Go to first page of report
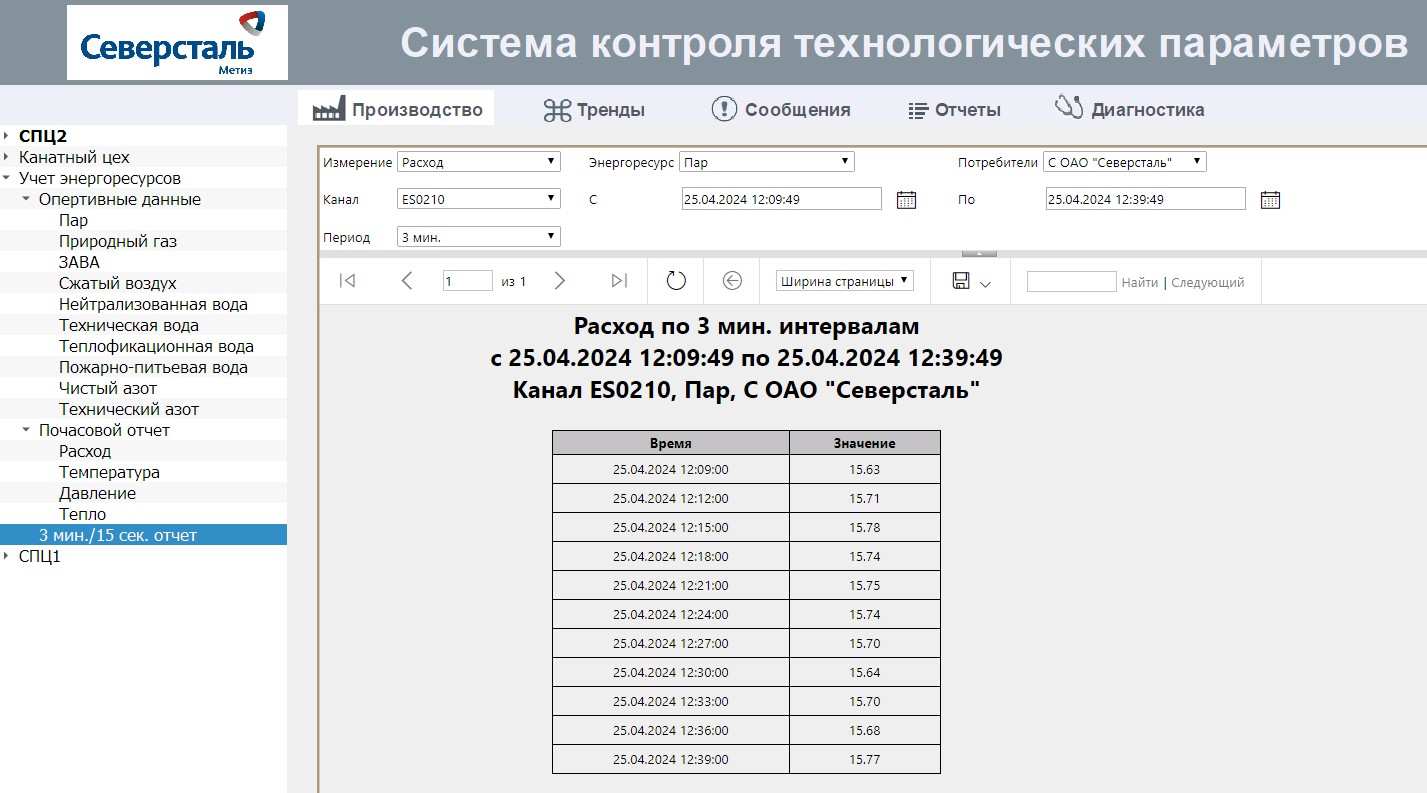Screen dimensions: 1427x793 (347, 281)
